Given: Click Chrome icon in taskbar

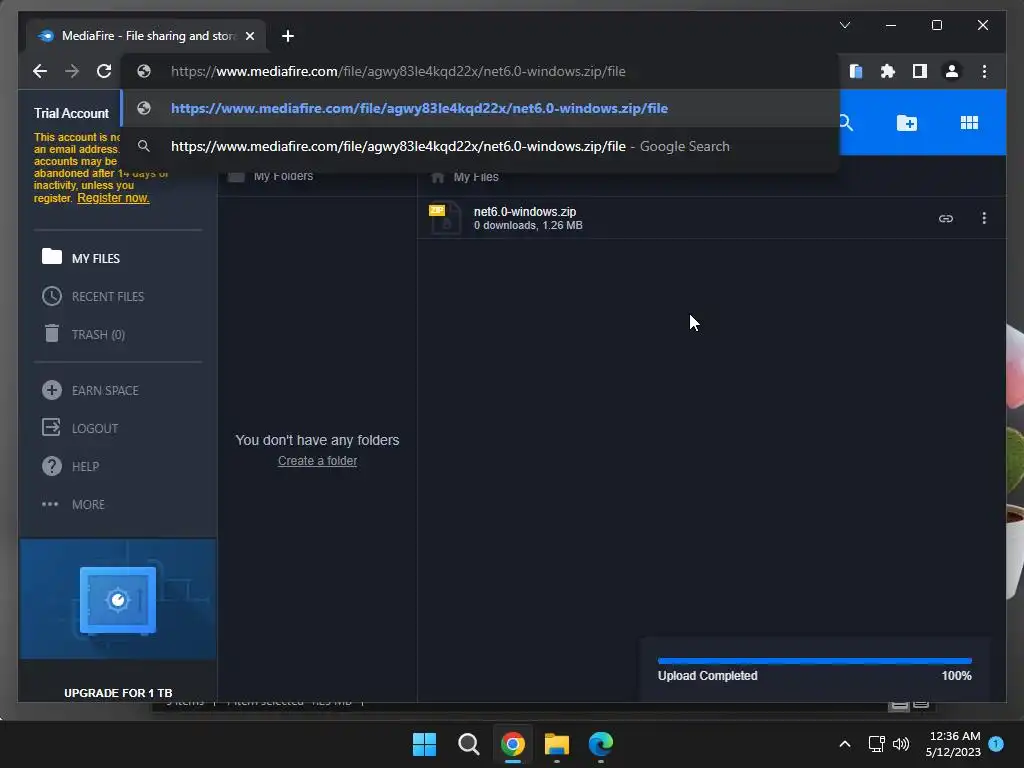Looking at the screenshot, I should 513,744.
